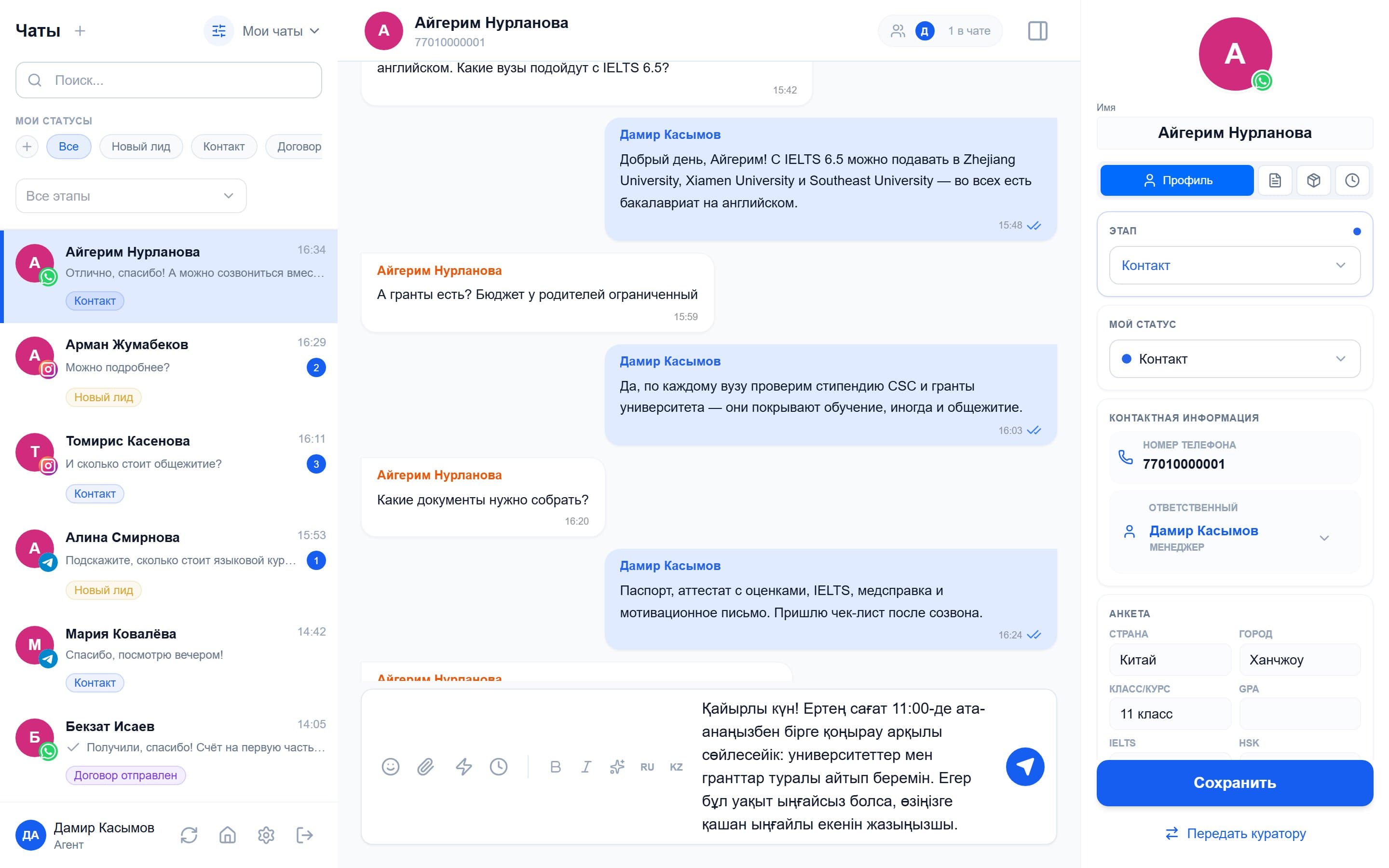Attach a file with the paperclip icon
The image size is (1389, 868).
[x=425, y=766]
